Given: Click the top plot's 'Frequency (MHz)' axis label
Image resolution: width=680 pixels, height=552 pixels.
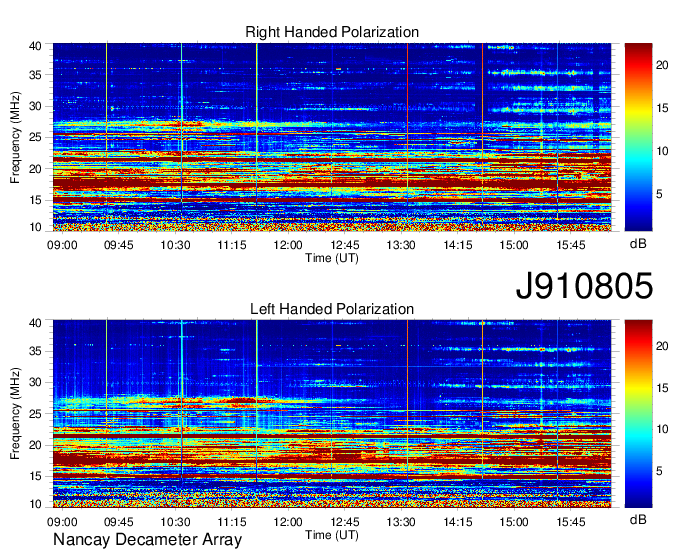Looking at the screenshot, I should click(x=15, y=137).
